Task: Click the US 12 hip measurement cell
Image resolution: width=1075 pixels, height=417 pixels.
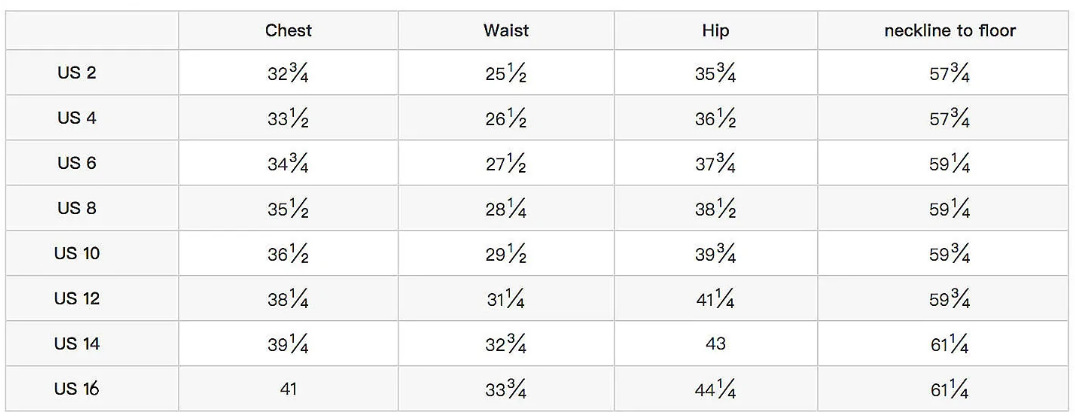Action: 716,298
